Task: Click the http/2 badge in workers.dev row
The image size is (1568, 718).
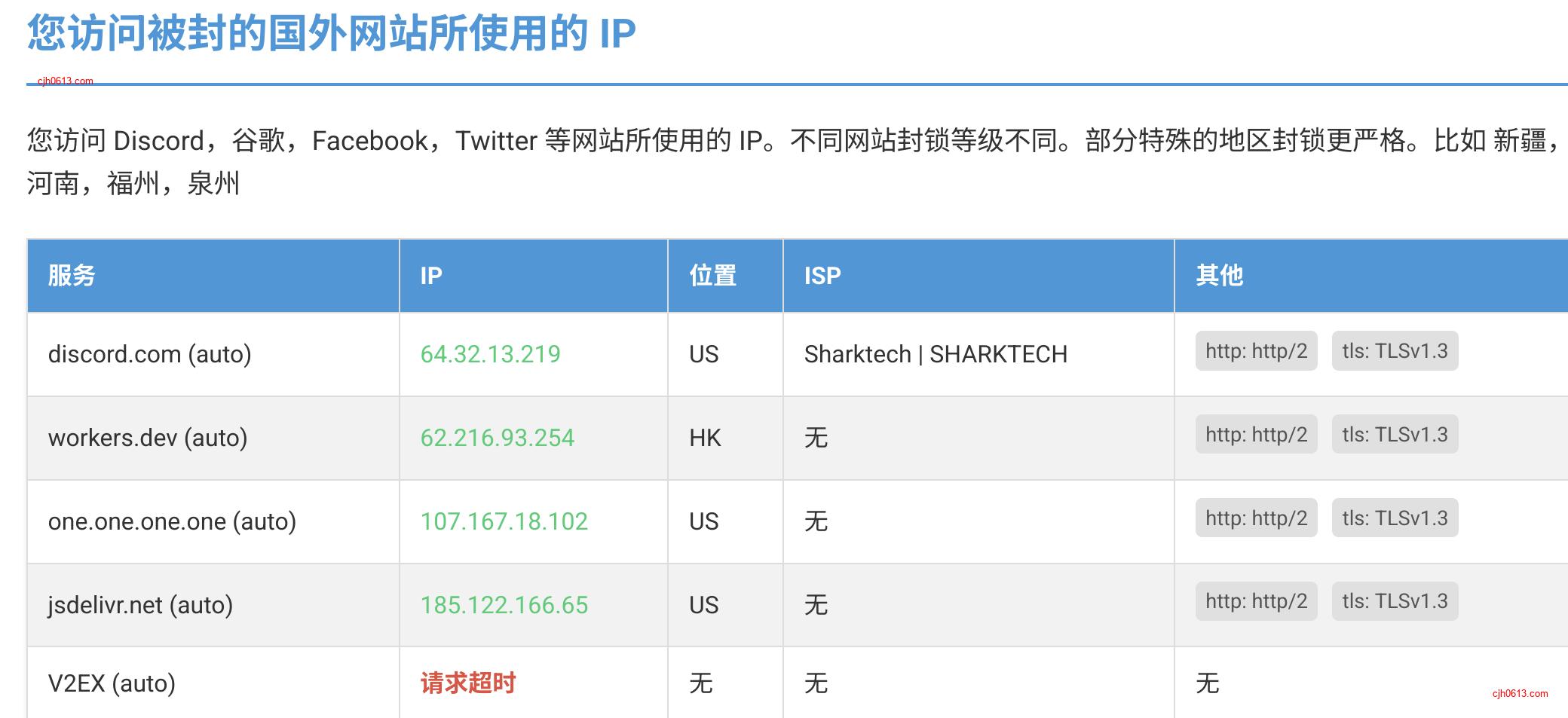Action: (1256, 435)
